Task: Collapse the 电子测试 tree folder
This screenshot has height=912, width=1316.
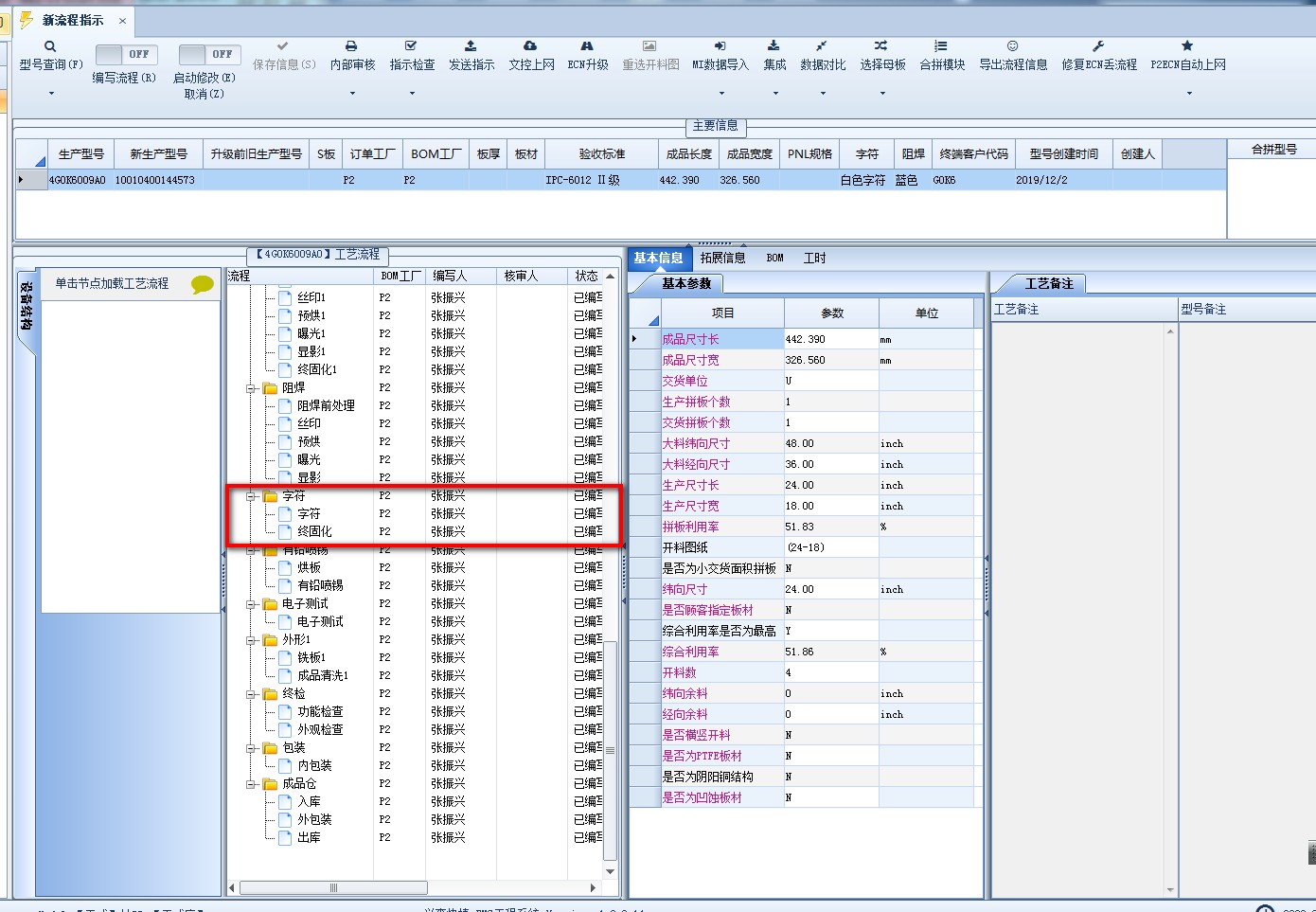Action: pos(251,604)
